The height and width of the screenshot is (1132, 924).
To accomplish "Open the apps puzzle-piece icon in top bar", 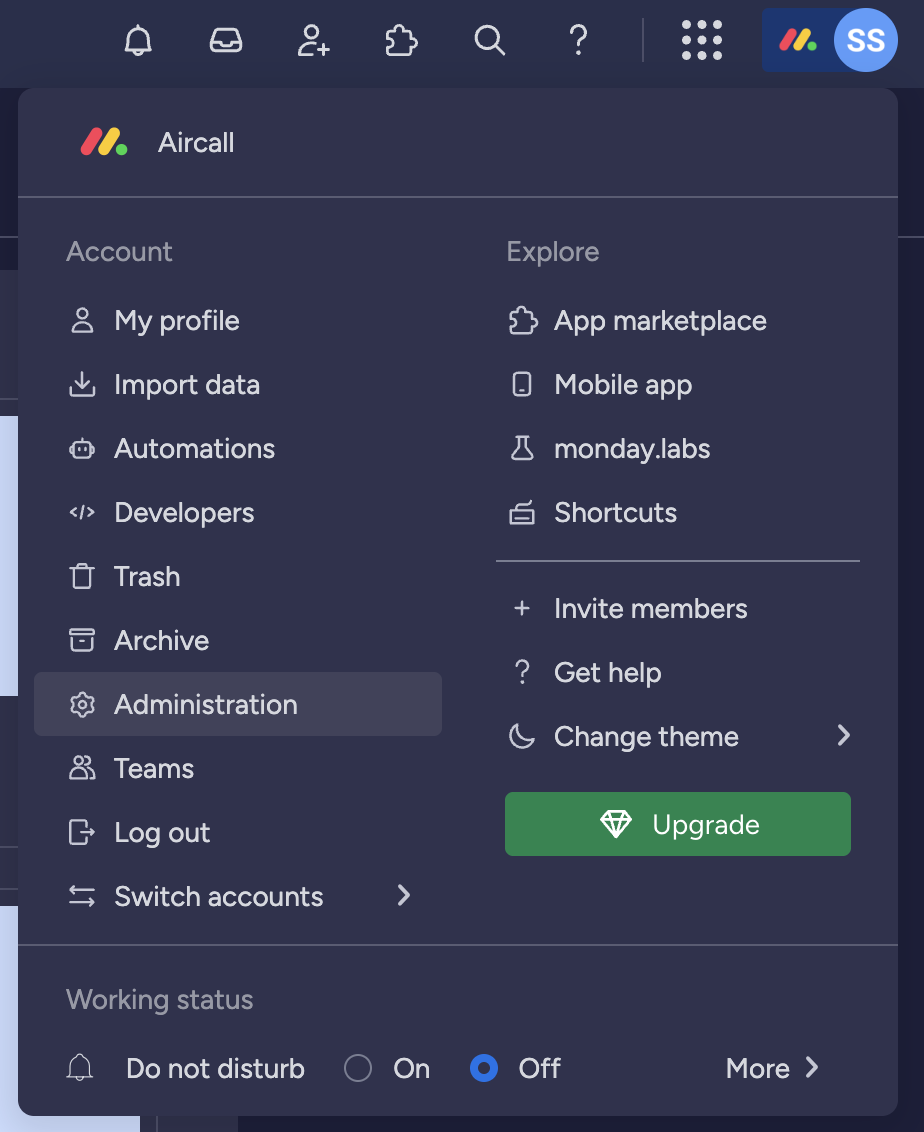I will pyautogui.click(x=401, y=40).
